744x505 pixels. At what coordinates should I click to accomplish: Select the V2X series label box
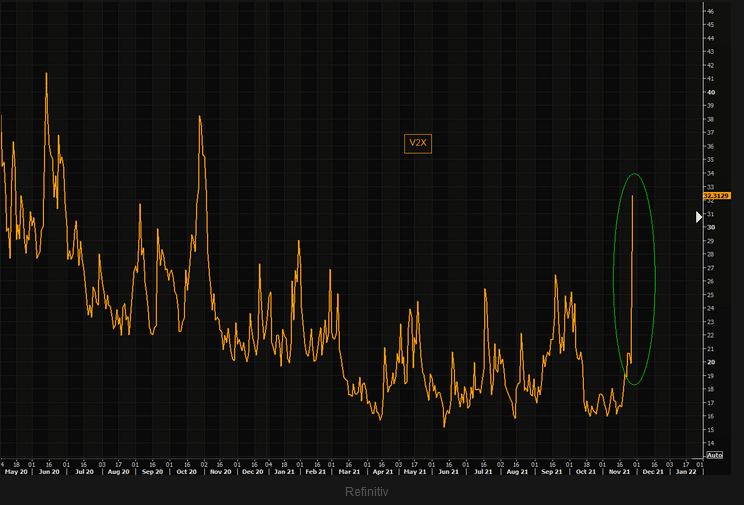tap(418, 143)
